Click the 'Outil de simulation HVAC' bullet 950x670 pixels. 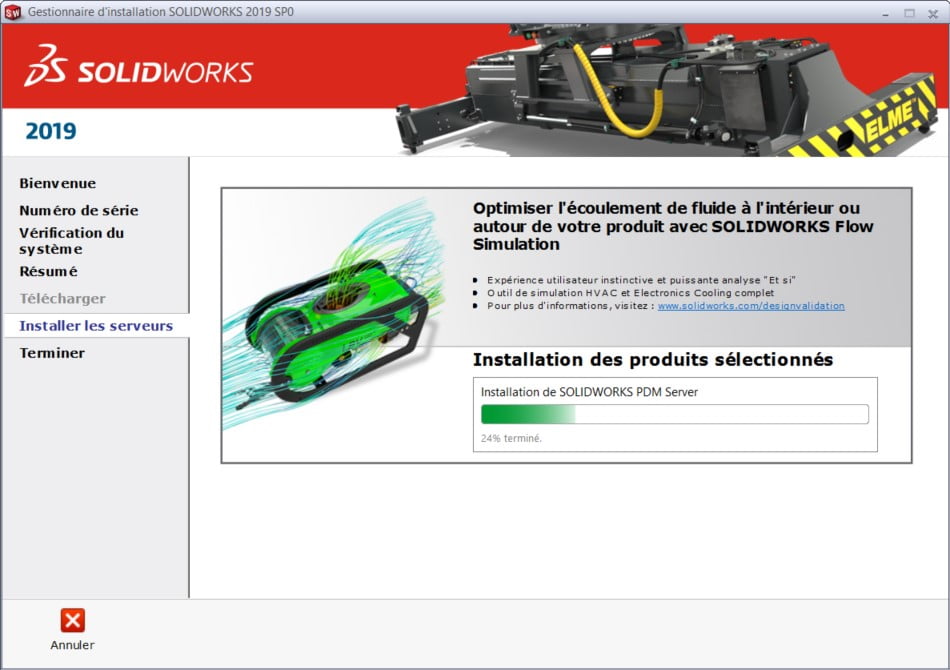pos(631,293)
